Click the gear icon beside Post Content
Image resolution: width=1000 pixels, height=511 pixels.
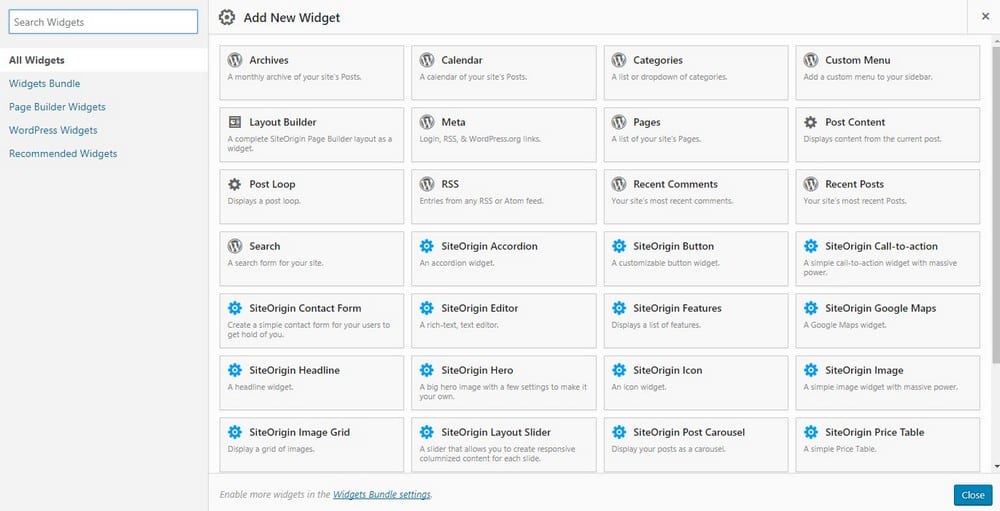[811, 122]
